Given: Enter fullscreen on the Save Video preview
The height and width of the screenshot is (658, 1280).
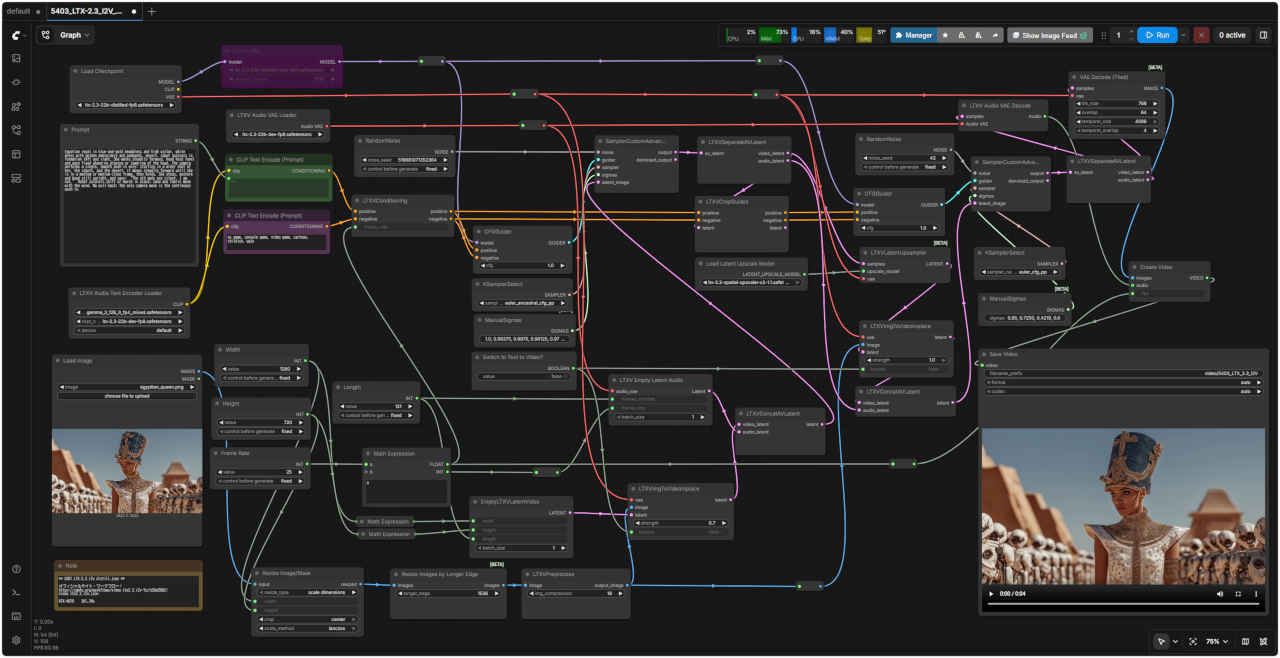Looking at the screenshot, I should tap(1238, 594).
